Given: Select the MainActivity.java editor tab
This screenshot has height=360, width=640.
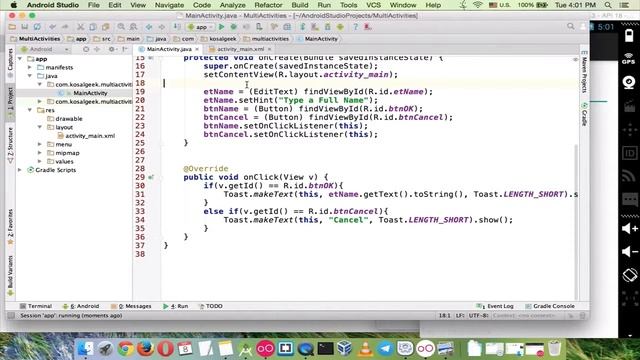Looking at the screenshot, I should point(169,49).
